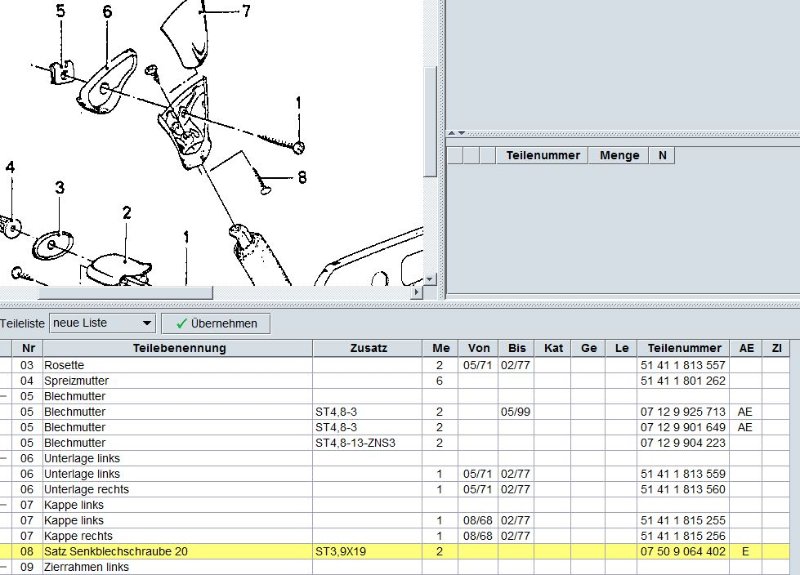Click the Teilebenennung column header
Image resolution: width=800 pixels, height=575 pixels.
coord(179,348)
